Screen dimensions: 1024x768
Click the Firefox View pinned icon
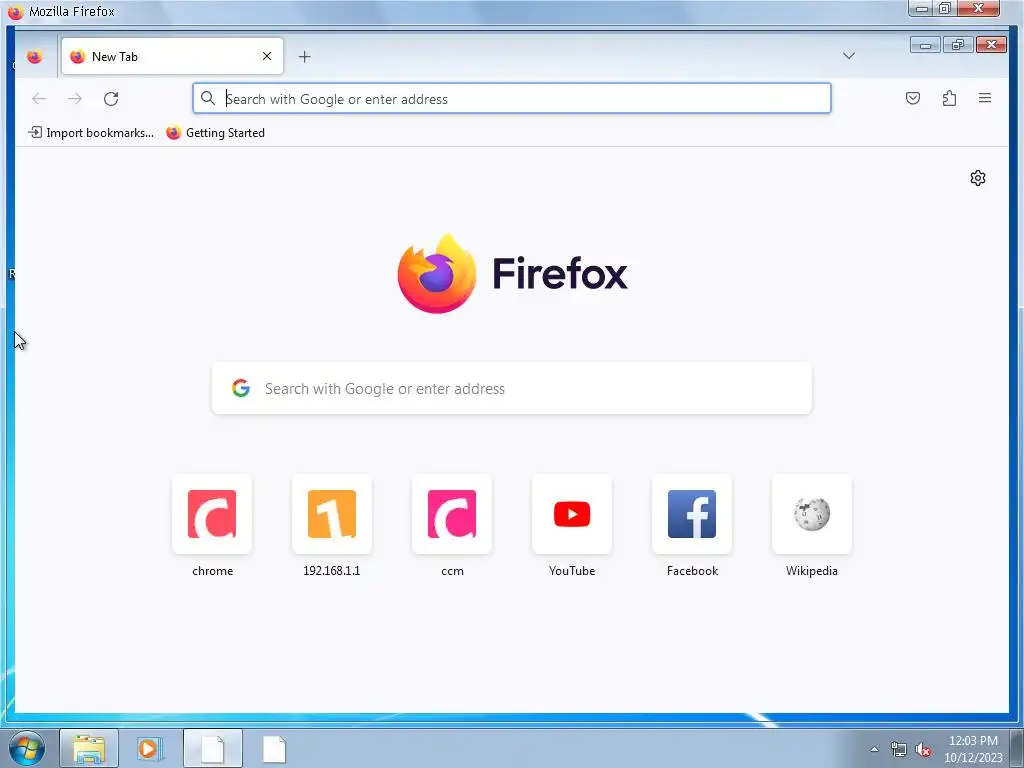click(35, 57)
